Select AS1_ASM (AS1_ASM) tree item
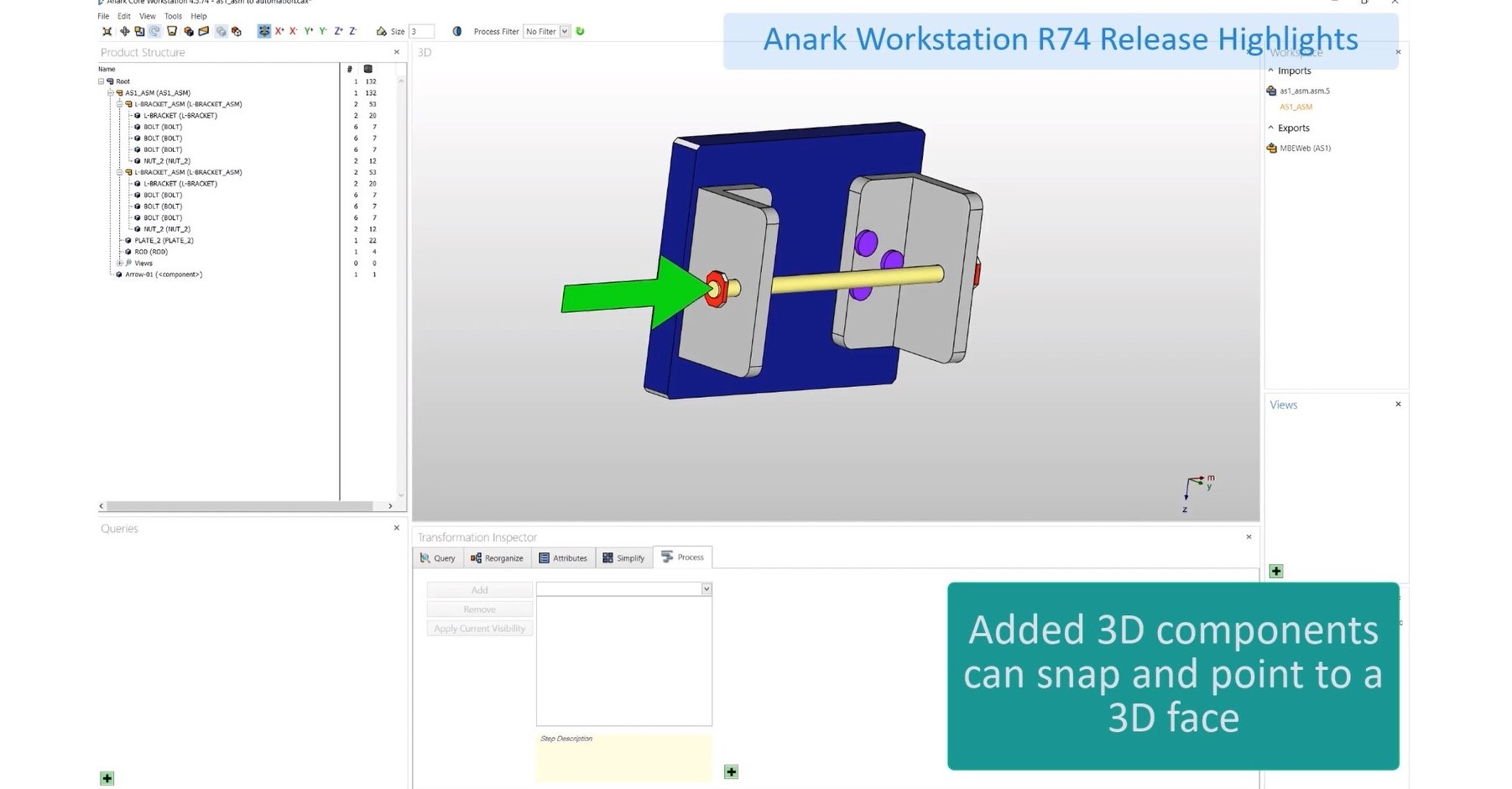The image size is (1512, 789). click(x=158, y=92)
